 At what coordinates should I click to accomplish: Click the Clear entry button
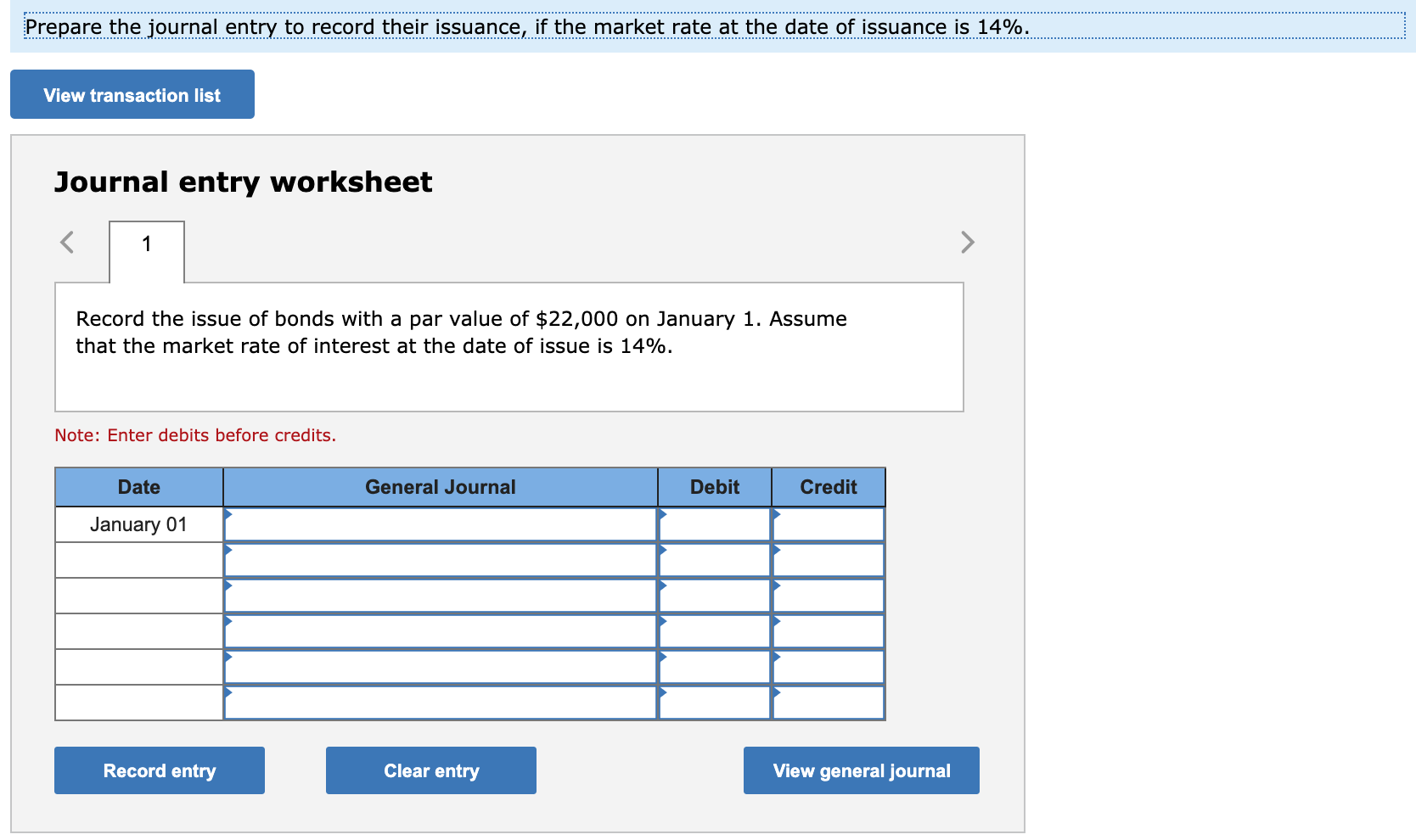pyautogui.click(x=430, y=770)
